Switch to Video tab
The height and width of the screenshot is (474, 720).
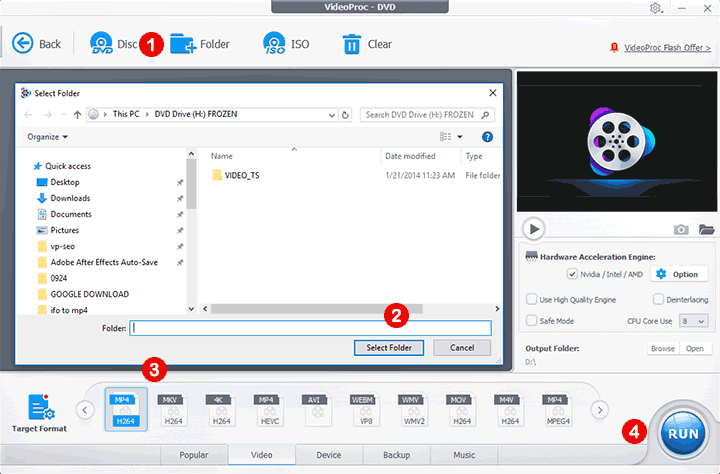tap(262, 455)
